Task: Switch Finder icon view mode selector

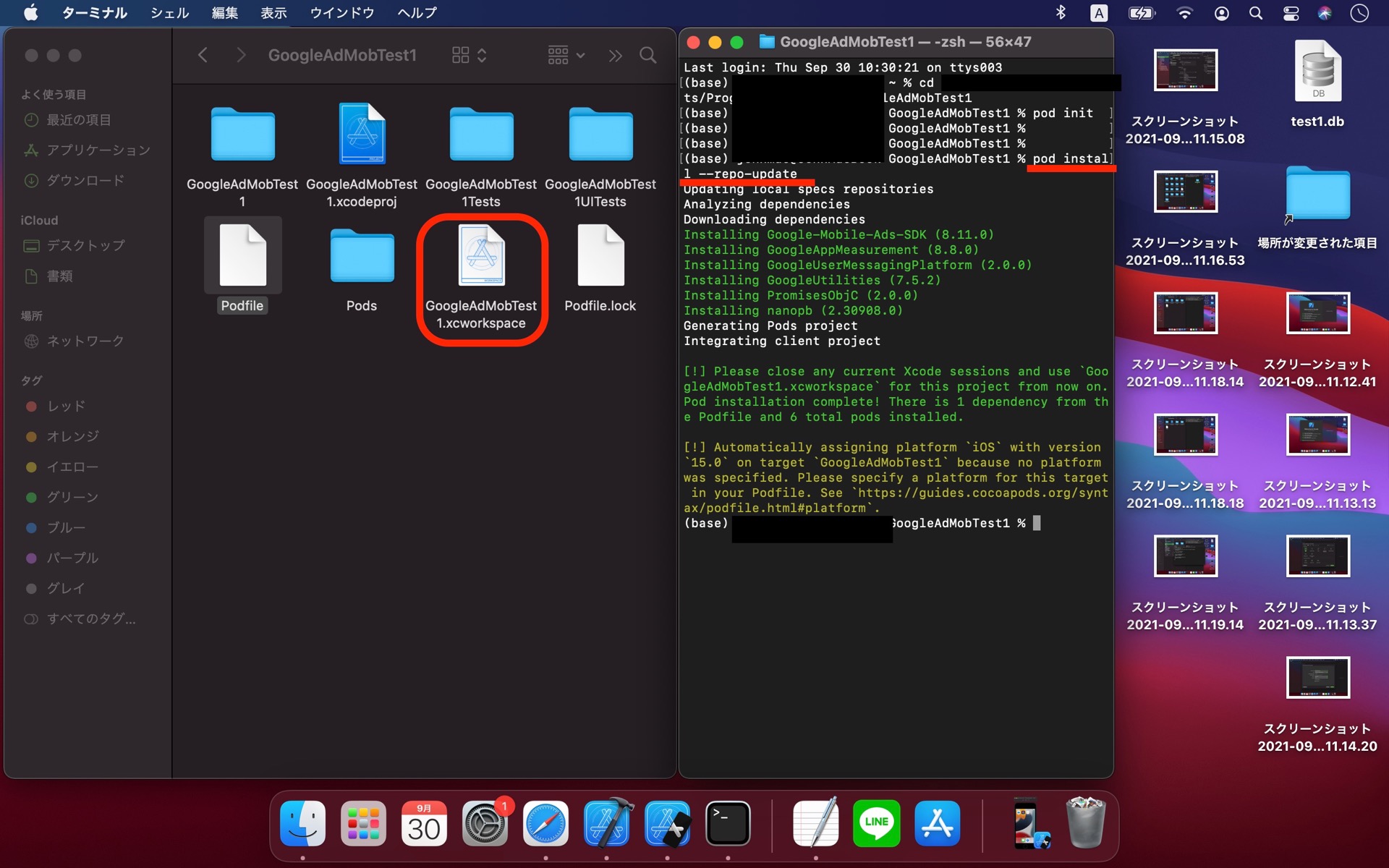Action: [x=469, y=55]
